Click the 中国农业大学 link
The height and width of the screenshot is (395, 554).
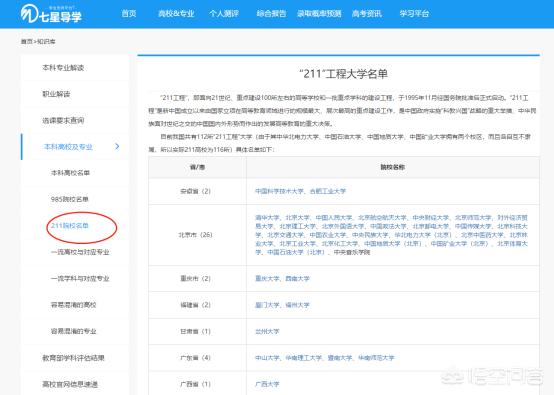[x=328, y=235]
